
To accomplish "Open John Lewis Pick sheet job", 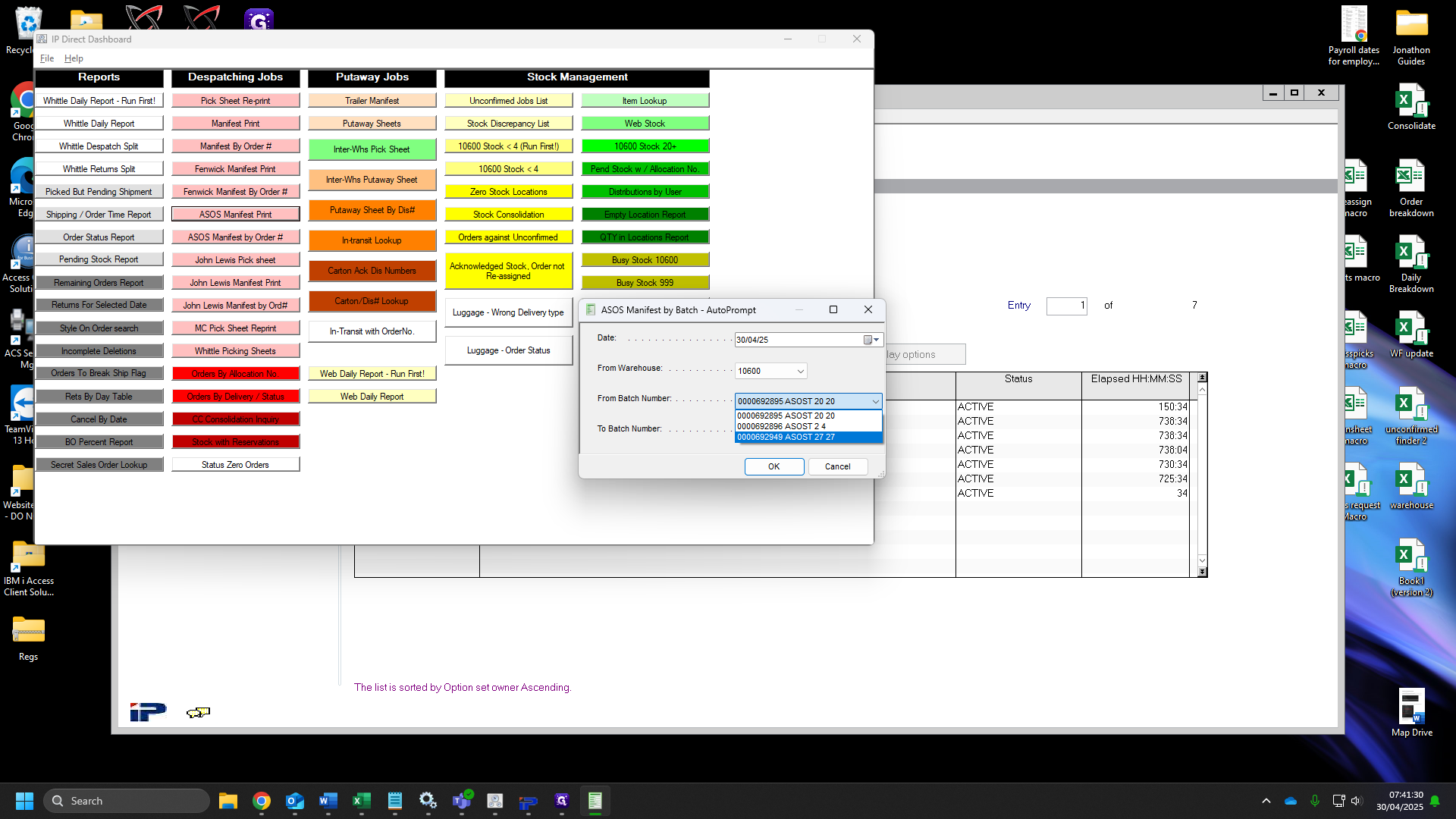I will tap(235, 260).
